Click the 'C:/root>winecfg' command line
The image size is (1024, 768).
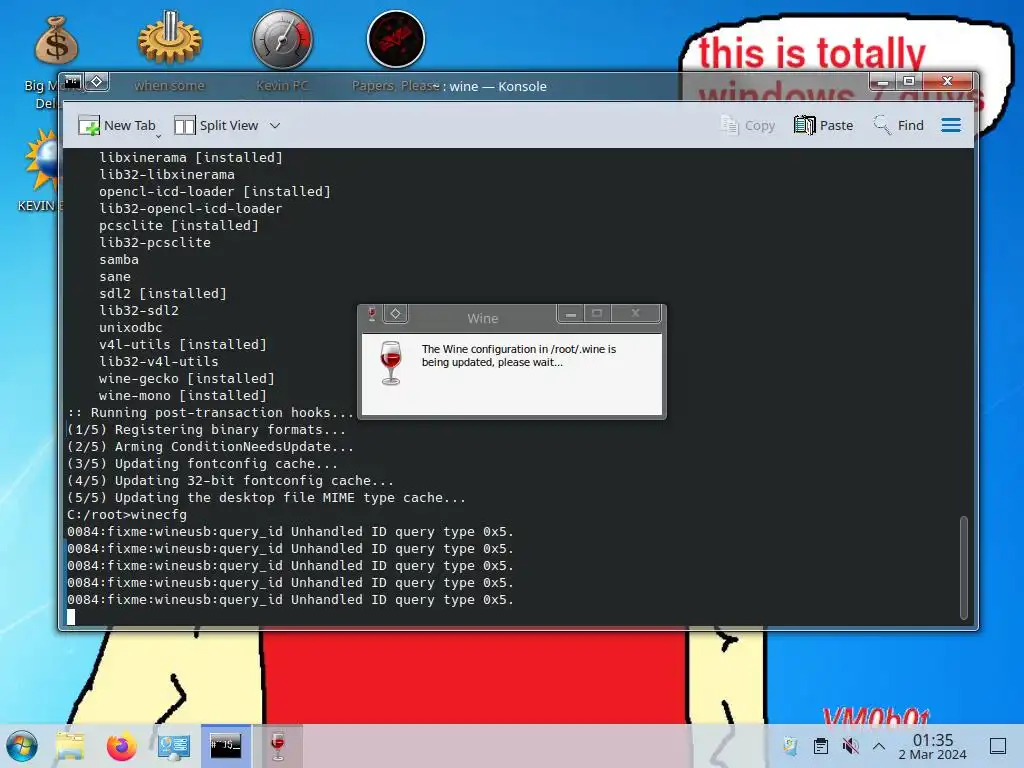pyautogui.click(x=127, y=515)
